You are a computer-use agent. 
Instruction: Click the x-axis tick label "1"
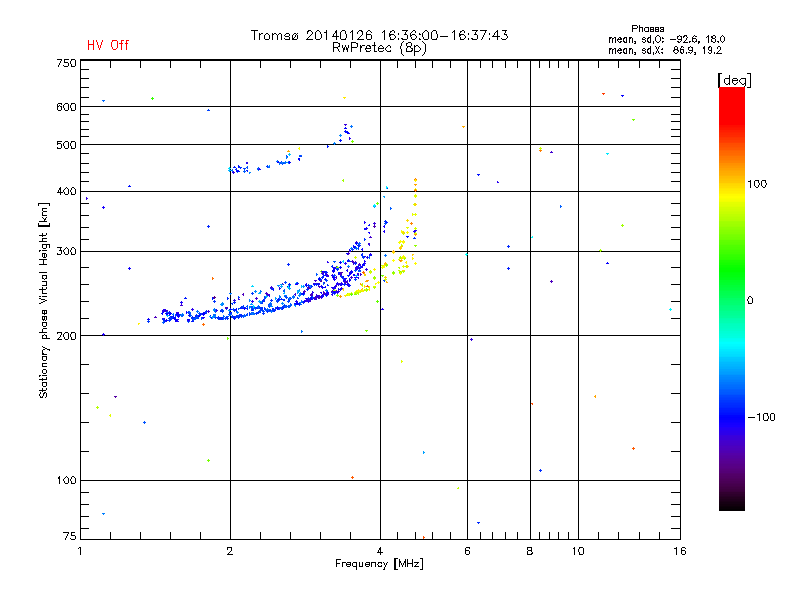coord(80,551)
